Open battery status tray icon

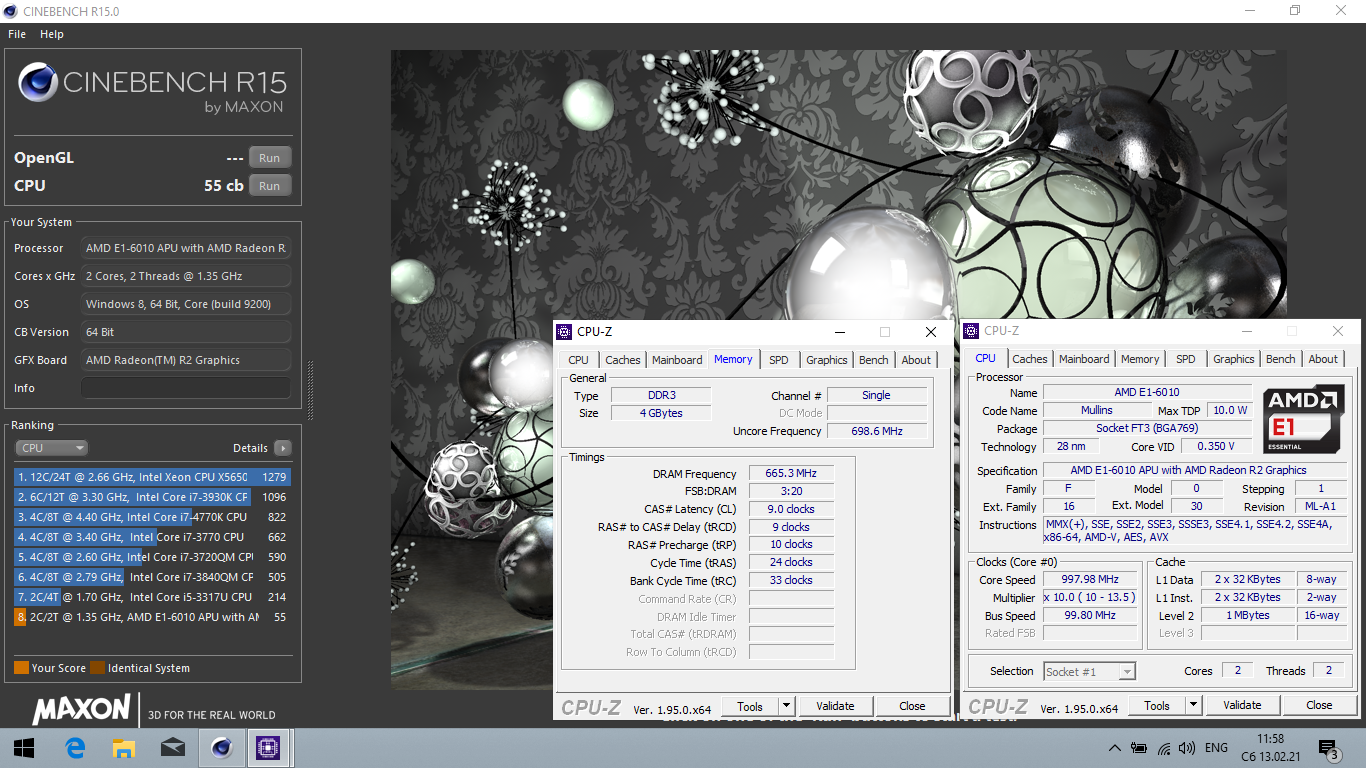[x=1139, y=748]
